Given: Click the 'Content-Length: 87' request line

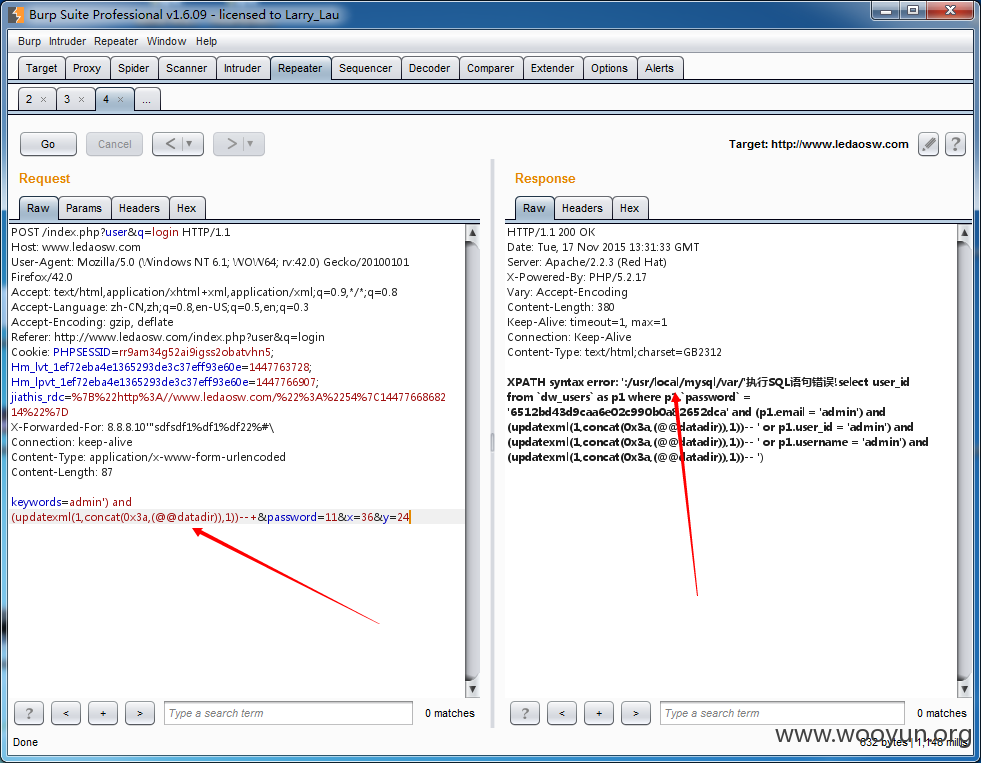Looking at the screenshot, I should point(62,472).
